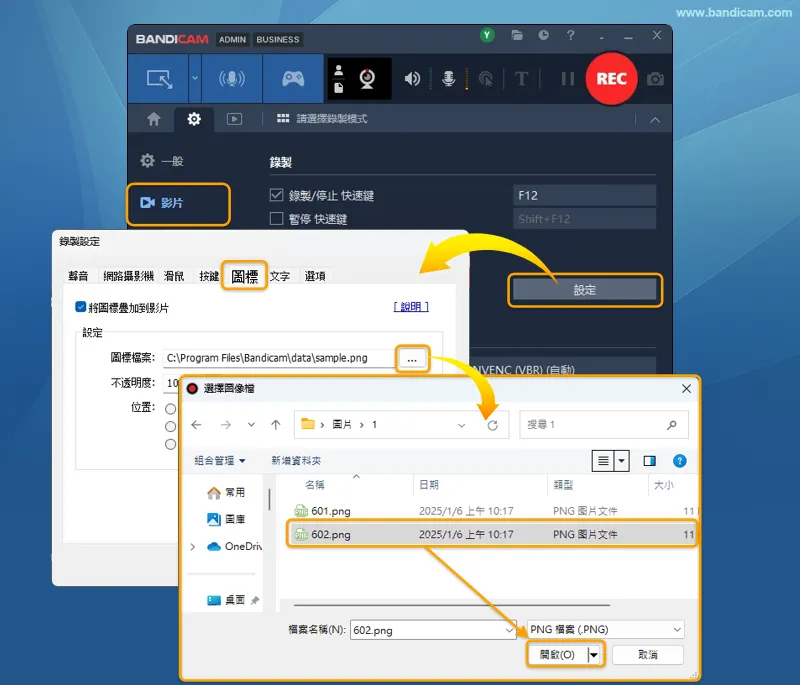The height and width of the screenshot is (685, 800).
Task: Expand the screen recording mode dropdown arrow
Action: (x=195, y=79)
